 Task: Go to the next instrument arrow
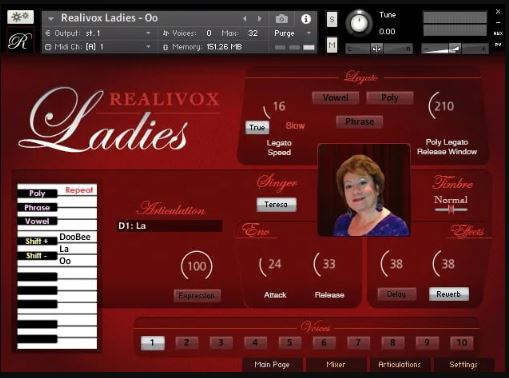(x=260, y=19)
